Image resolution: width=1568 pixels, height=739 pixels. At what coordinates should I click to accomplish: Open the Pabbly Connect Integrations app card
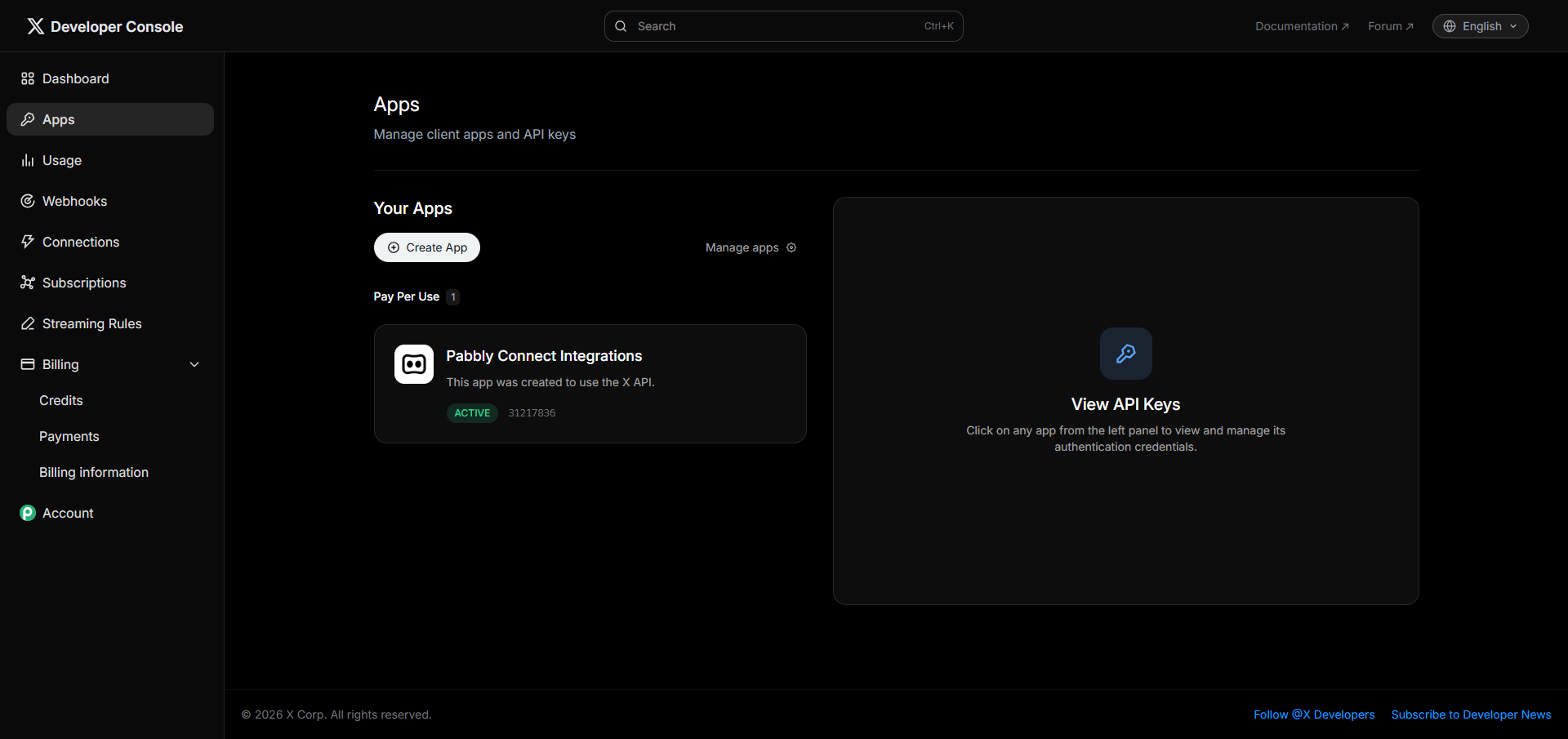coord(590,383)
